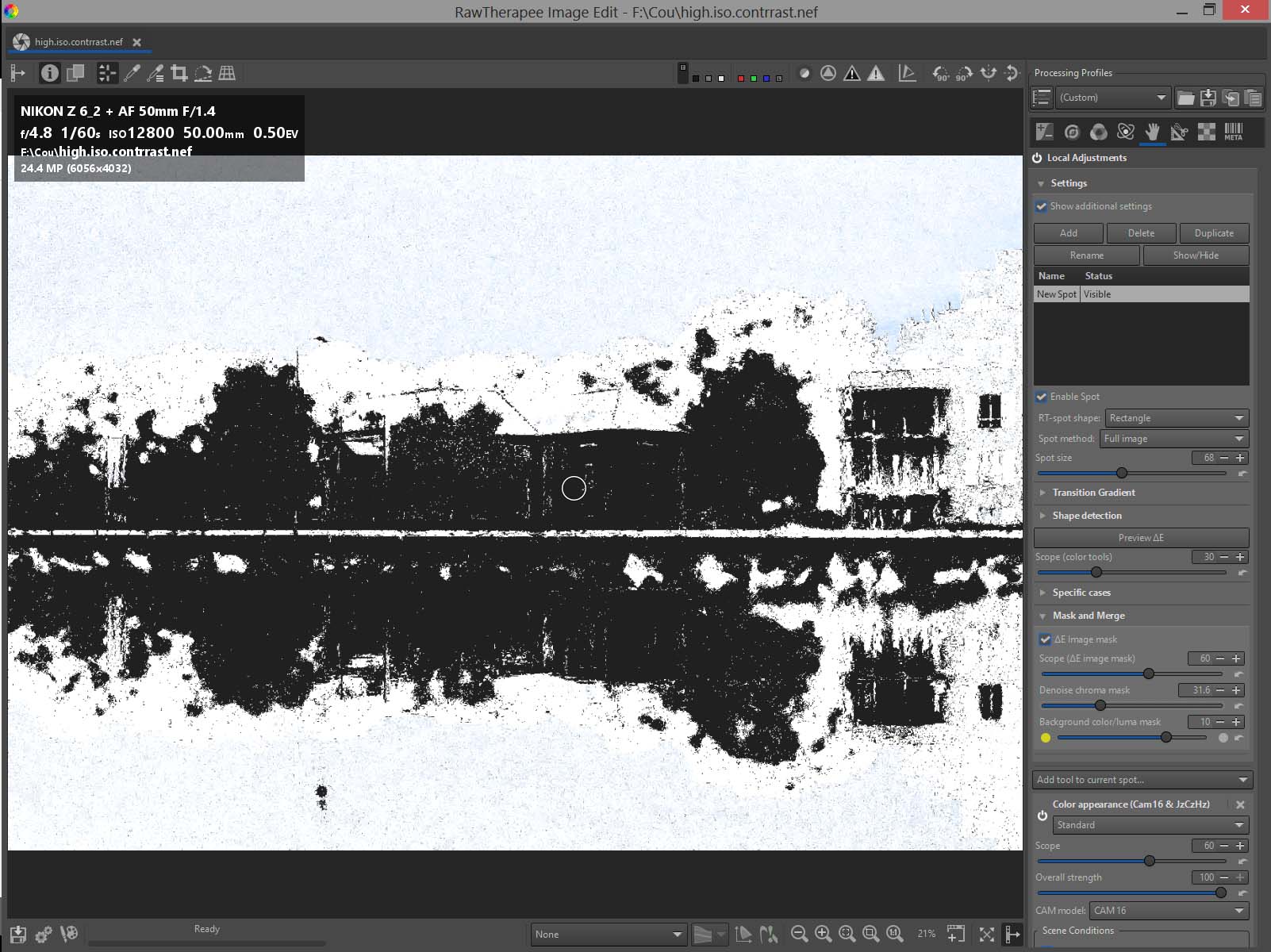This screenshot has height=952, width=1271.
Task: Click the zoom out magnifier icon
Action: [x=799, y=934]
